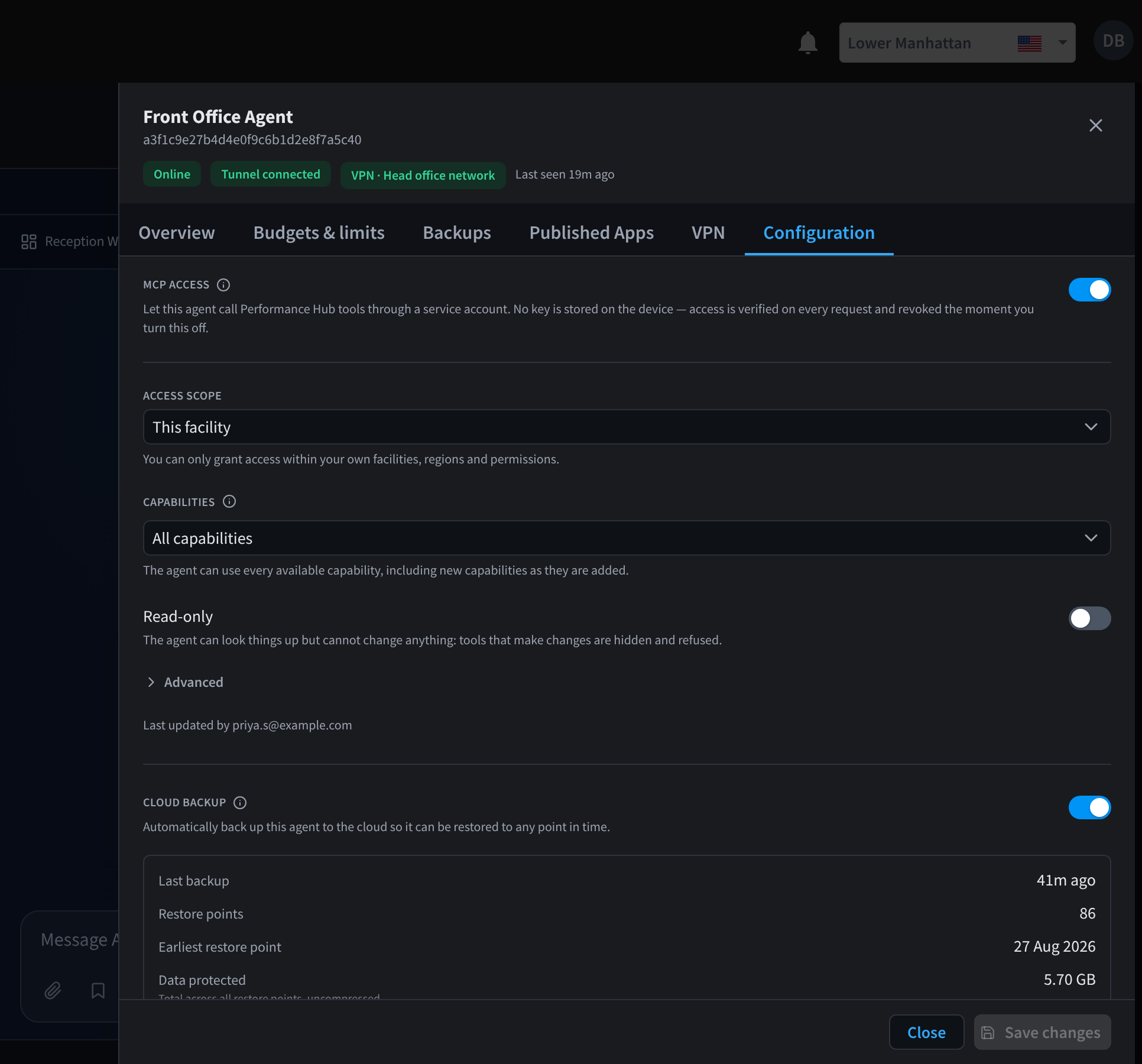Close the Front Office Agent panel with X

(x=1095, y=125)
